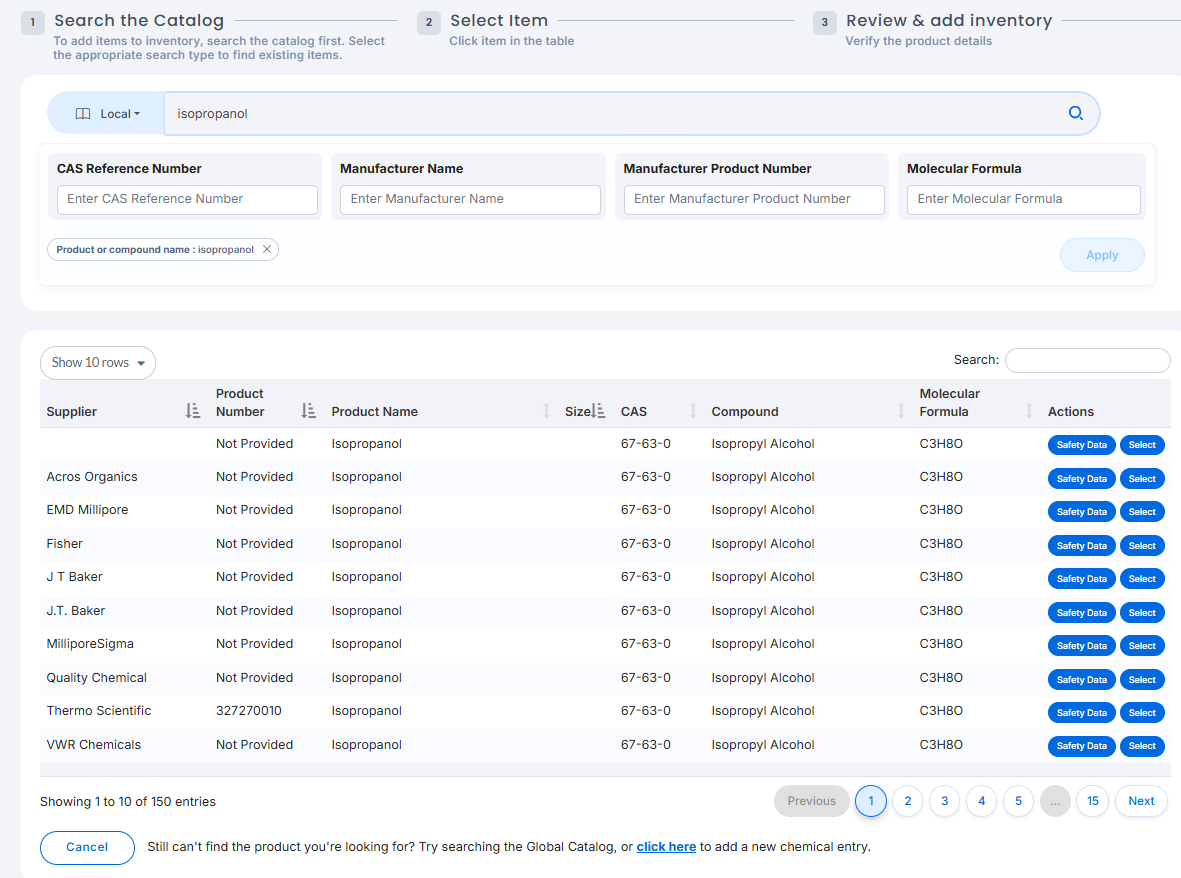Sort by Product Number column icon
This screenshot has width=1181, height=878.
click(308, 411)
